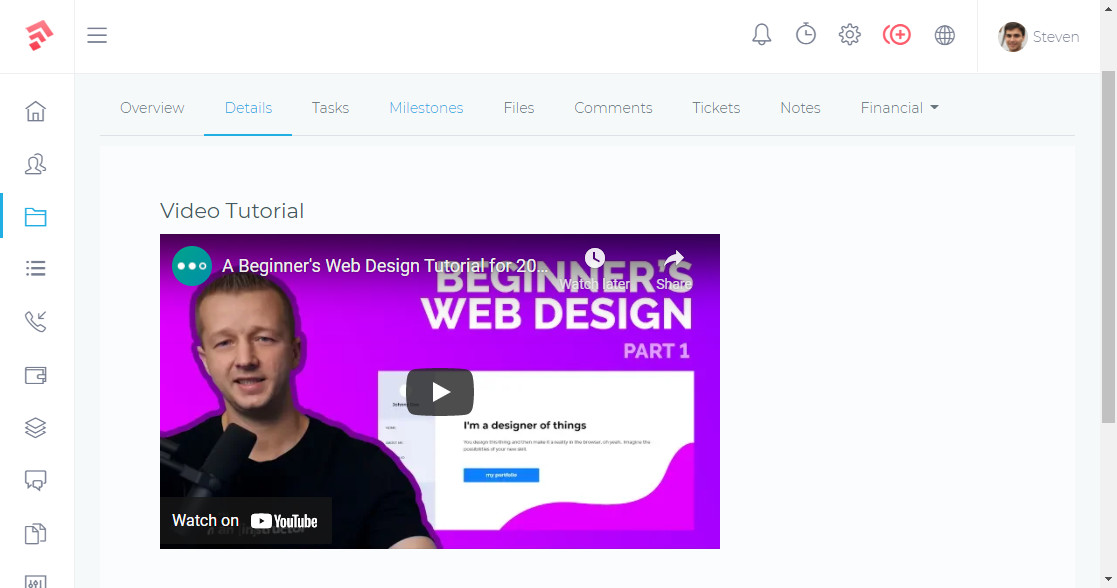Open the projects folder icon in sidebar
The image size is (1117, 588).
click(36, 217)
